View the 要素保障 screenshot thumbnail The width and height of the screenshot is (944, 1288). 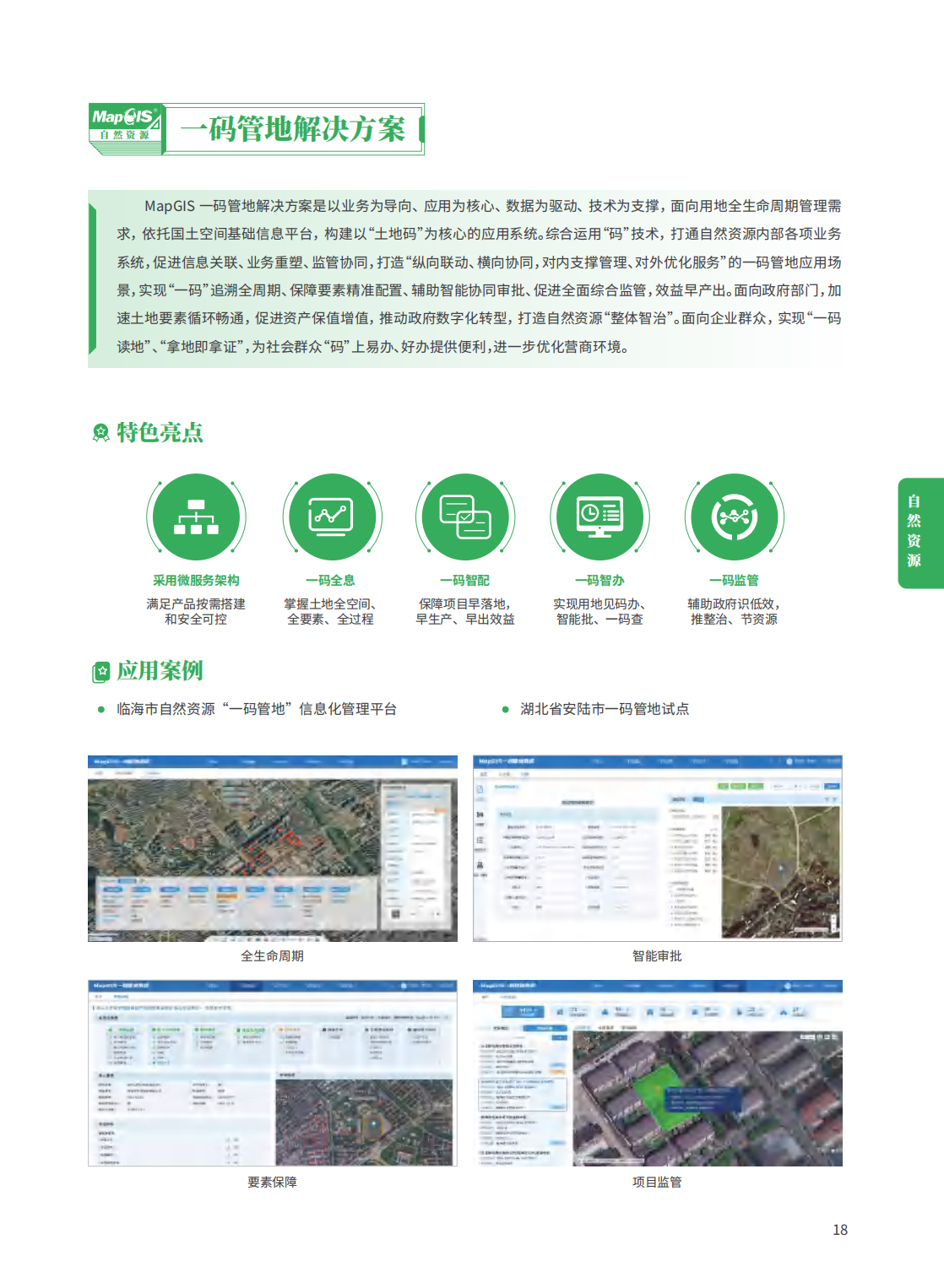coord(273,1073)
